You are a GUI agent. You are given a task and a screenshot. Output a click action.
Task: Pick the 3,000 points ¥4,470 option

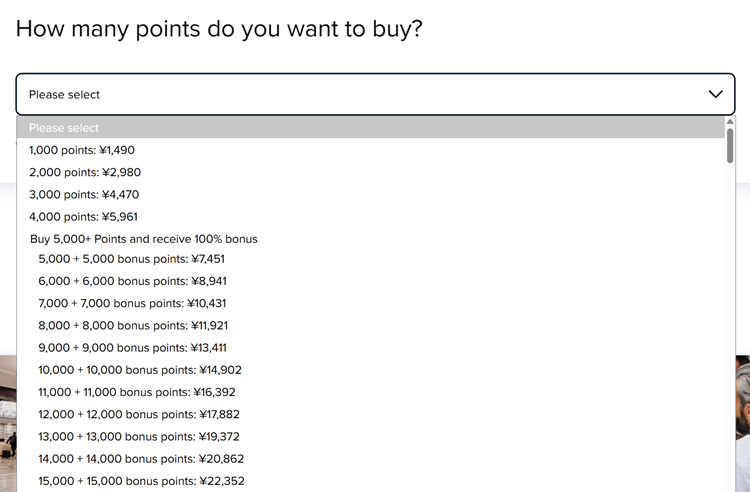[84, 194]
